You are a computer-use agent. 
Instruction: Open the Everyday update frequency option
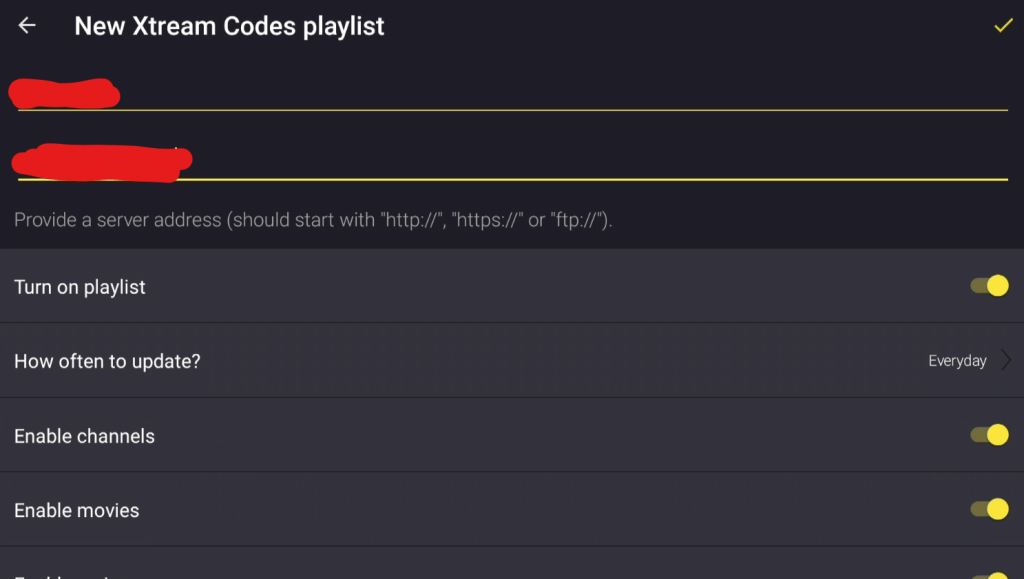(957, 361)
